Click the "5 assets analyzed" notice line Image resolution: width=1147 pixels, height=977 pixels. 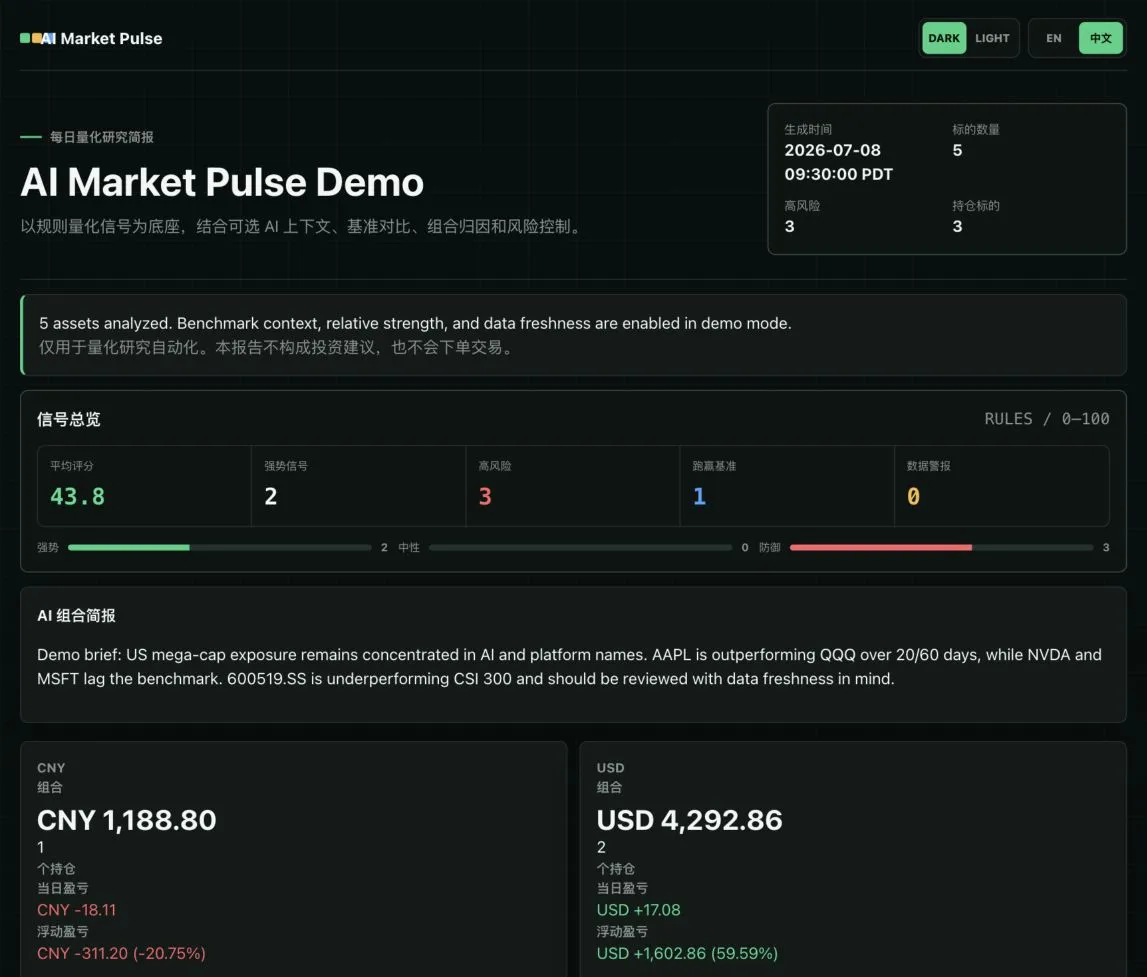point(415,323)
